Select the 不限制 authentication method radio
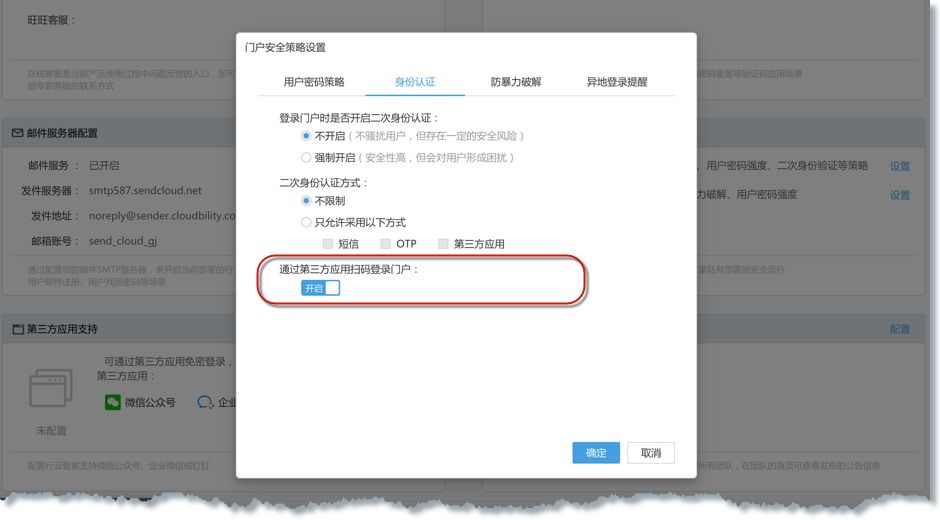This screenshot has width=940, height=520. click(x=306, y=201)
